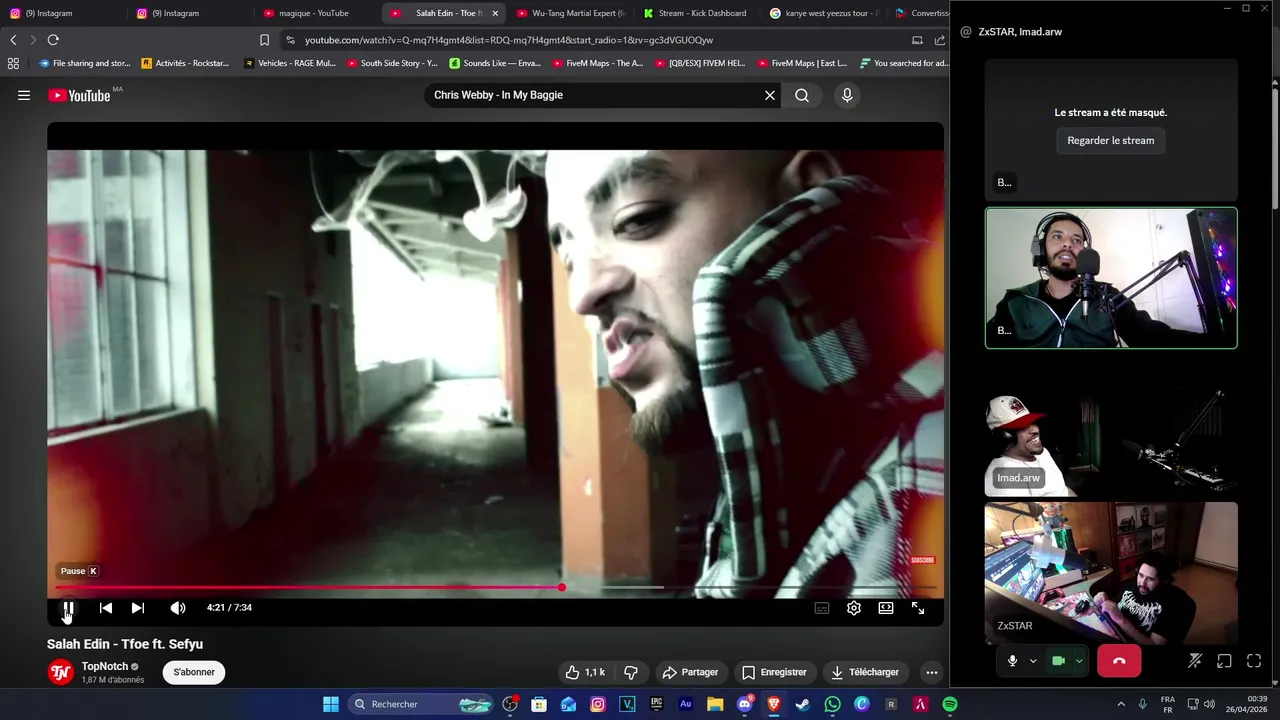Start voice search with microphone
1280x720 pixels.
[847, 95]
